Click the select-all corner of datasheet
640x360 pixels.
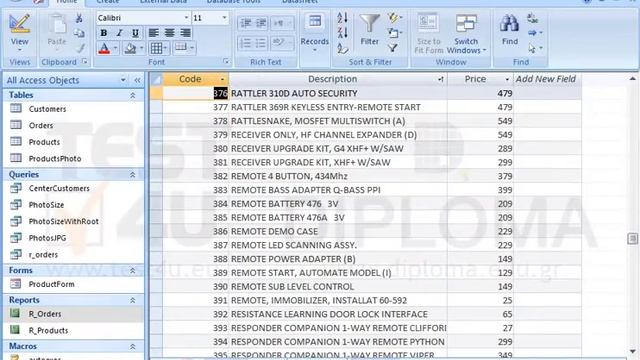pyautogui.click(x=156, y=79)
